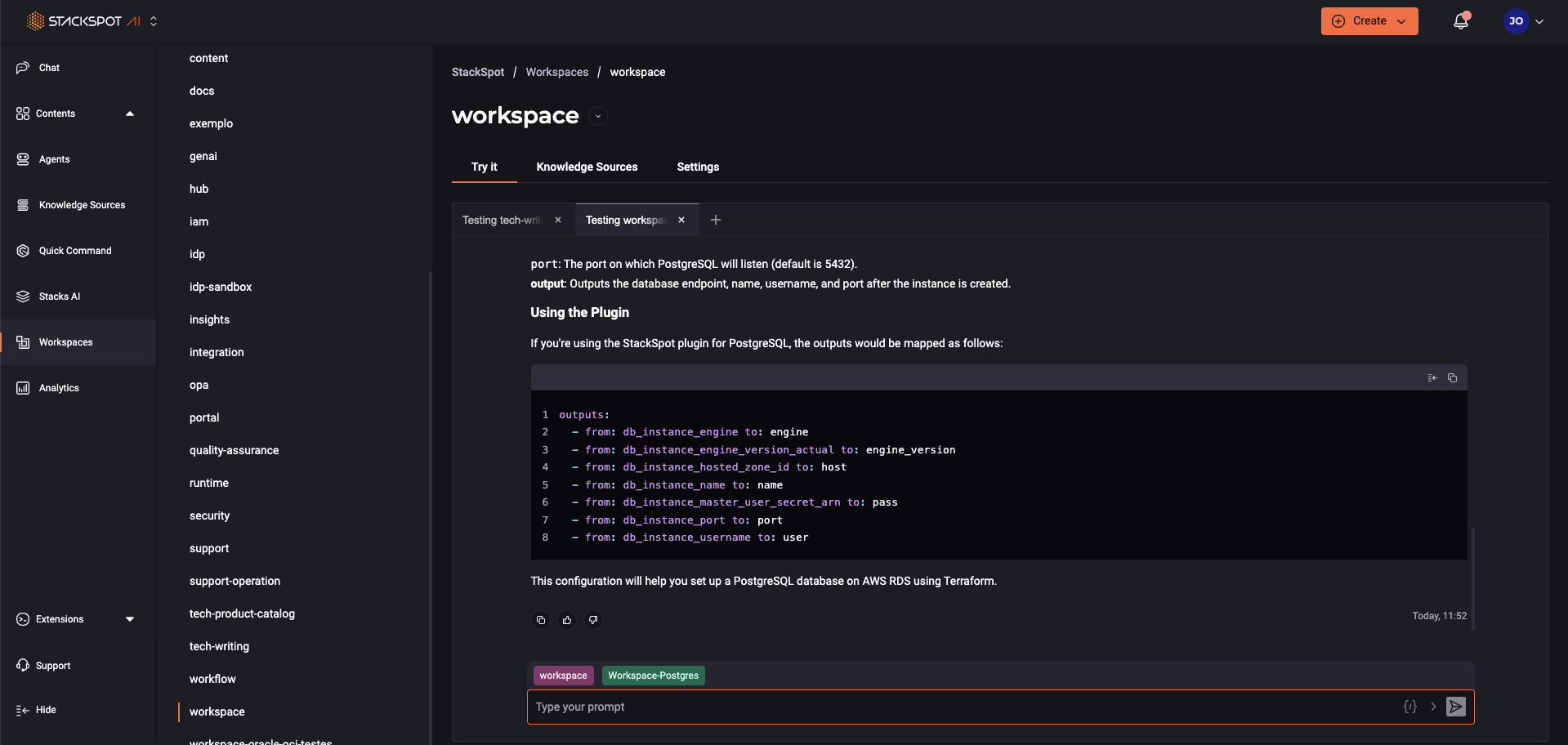Expand the JO user account menu
Image resolution: width=1568 pixels, height=745 pixels.
[x=1539, y=21]
